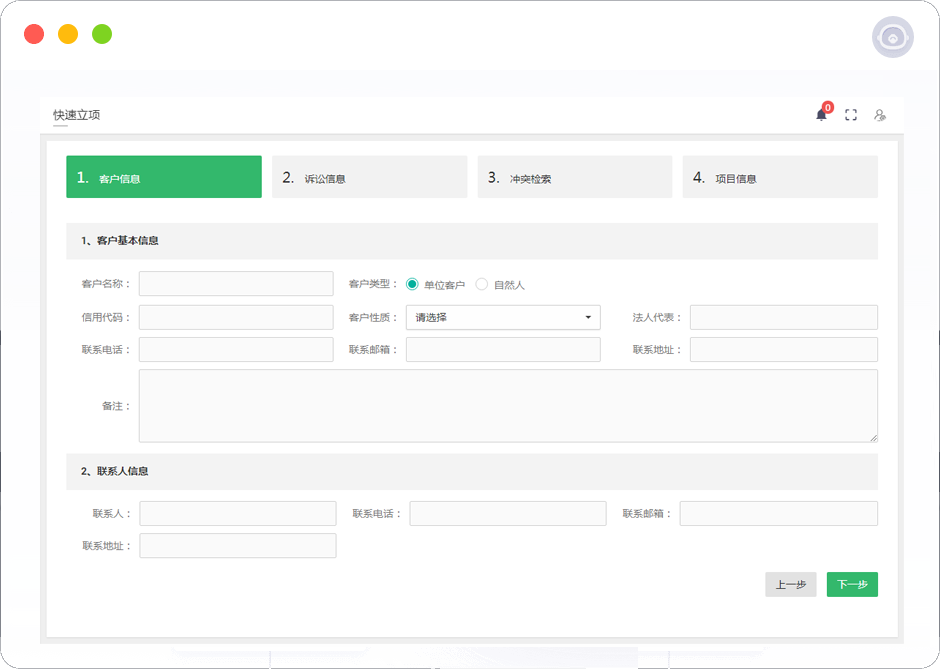Image resolution: width=940 pixels, height=669 pixels.
Task: Click the green 下一步 button
Action: point(852,584)
